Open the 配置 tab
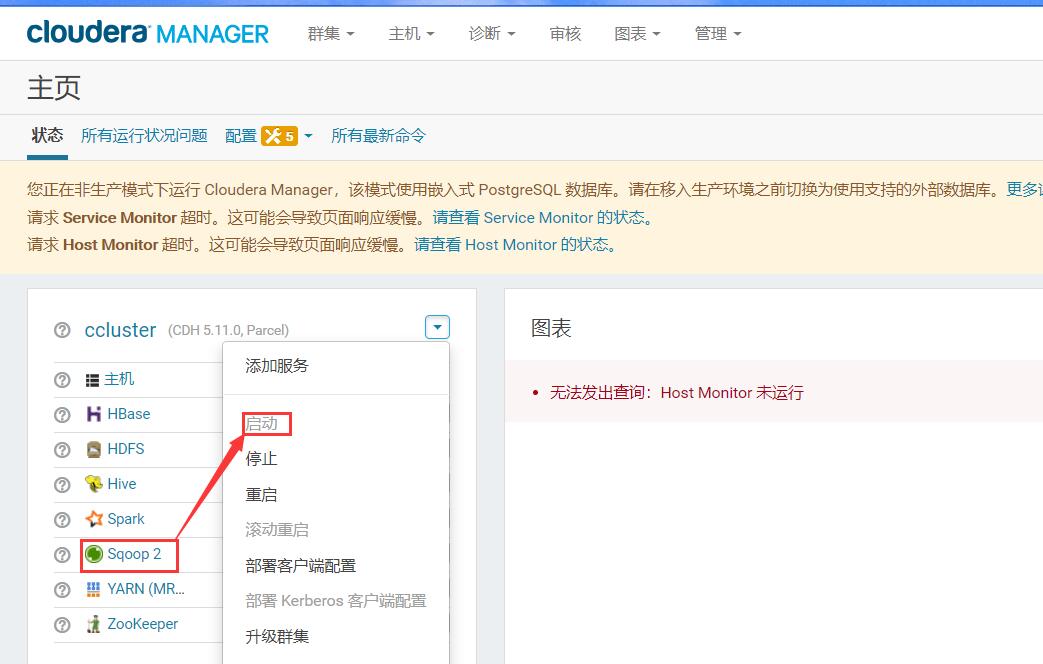 [241, 136]
